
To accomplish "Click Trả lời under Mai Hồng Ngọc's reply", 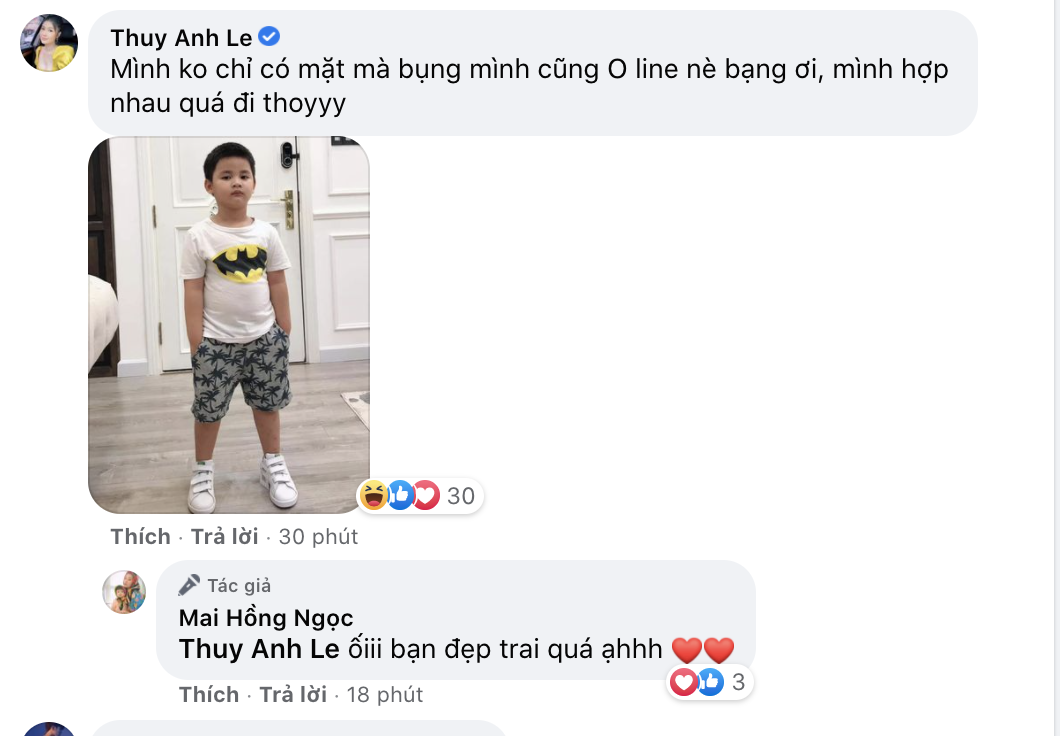I will pos(293,695).
